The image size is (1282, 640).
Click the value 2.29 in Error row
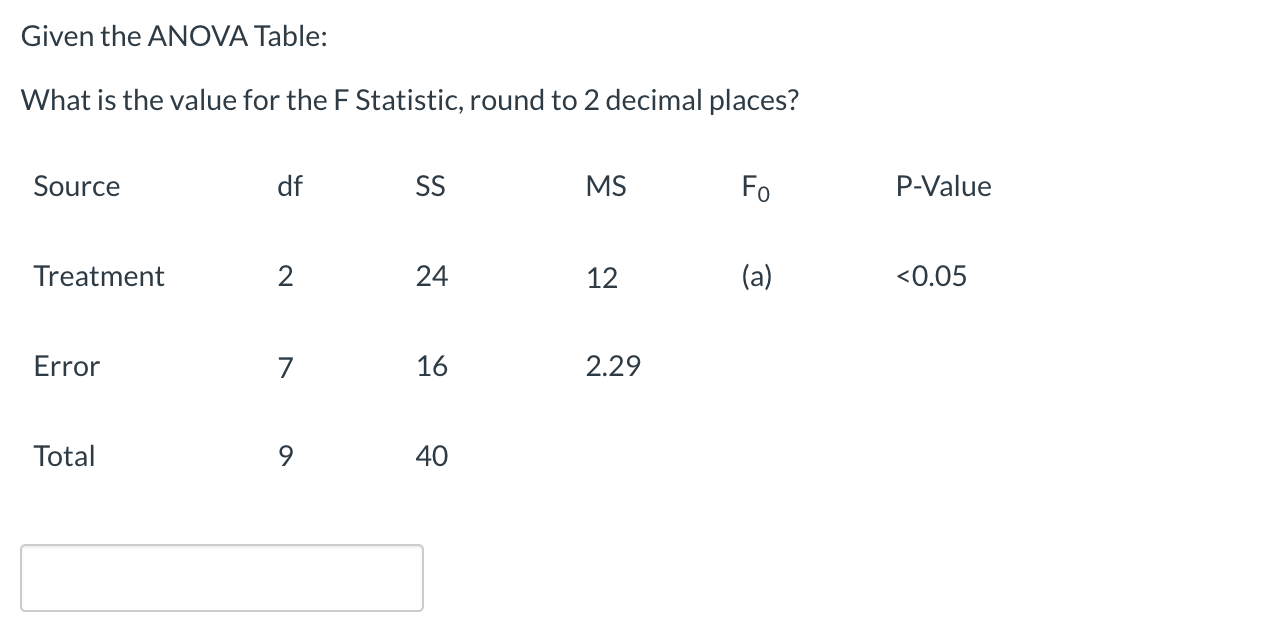point(613,366)
